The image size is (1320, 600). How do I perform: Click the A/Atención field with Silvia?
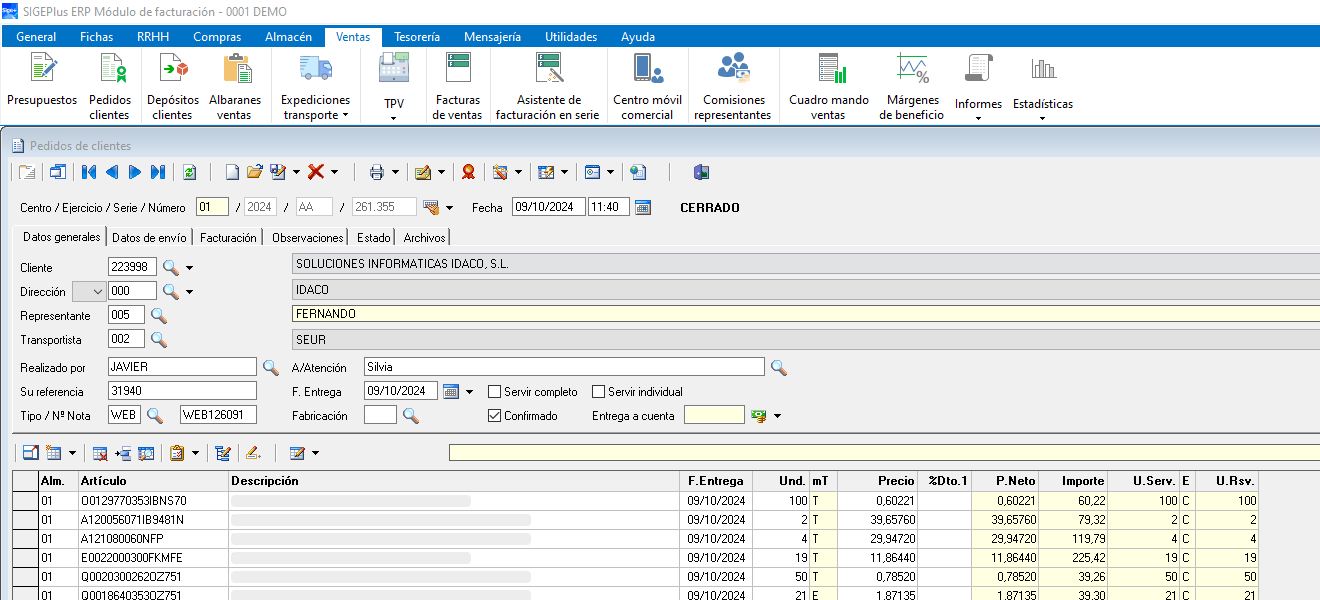tap(564, 367)
